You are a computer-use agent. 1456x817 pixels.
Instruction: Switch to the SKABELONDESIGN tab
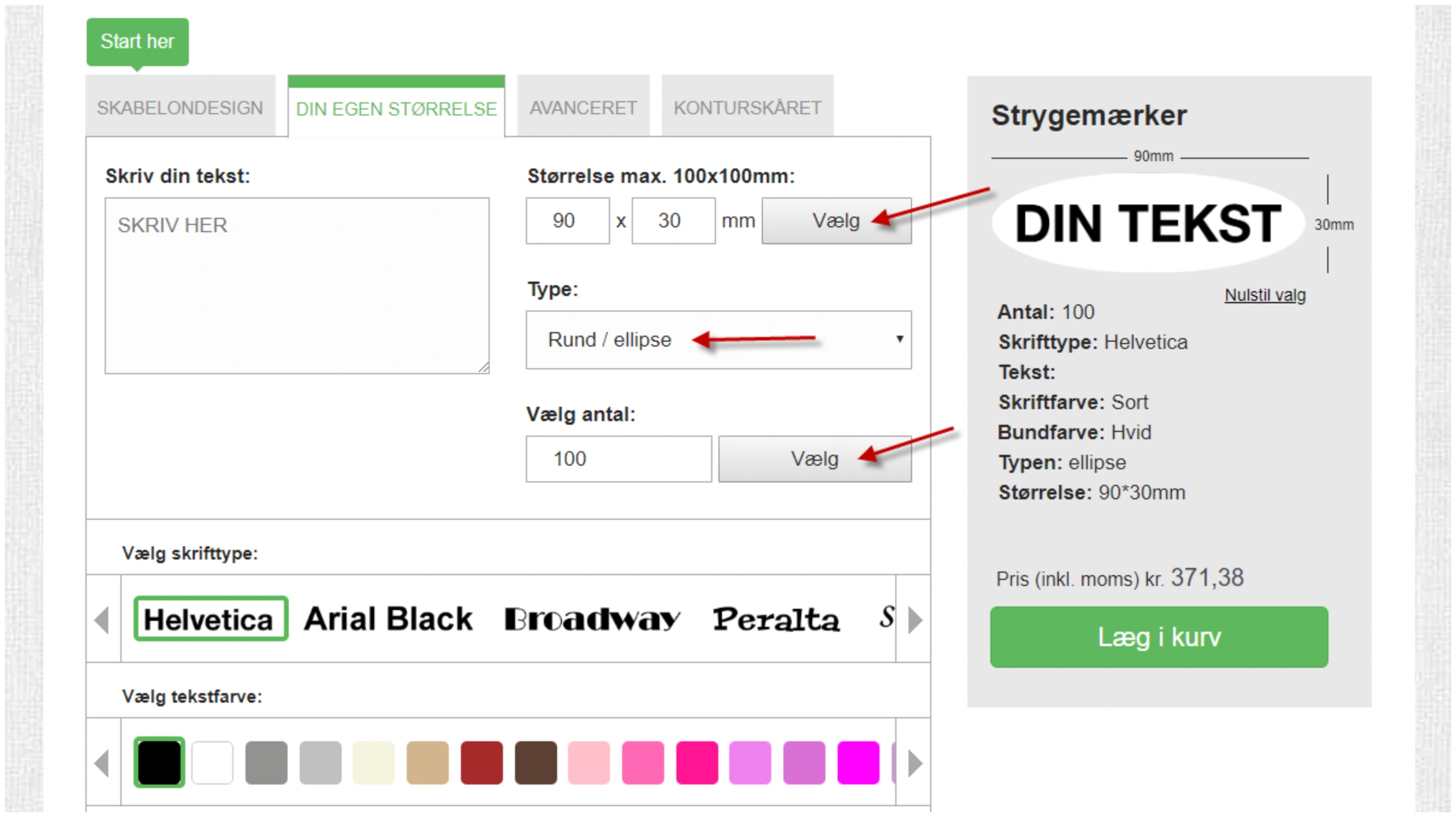click(180, 107)
